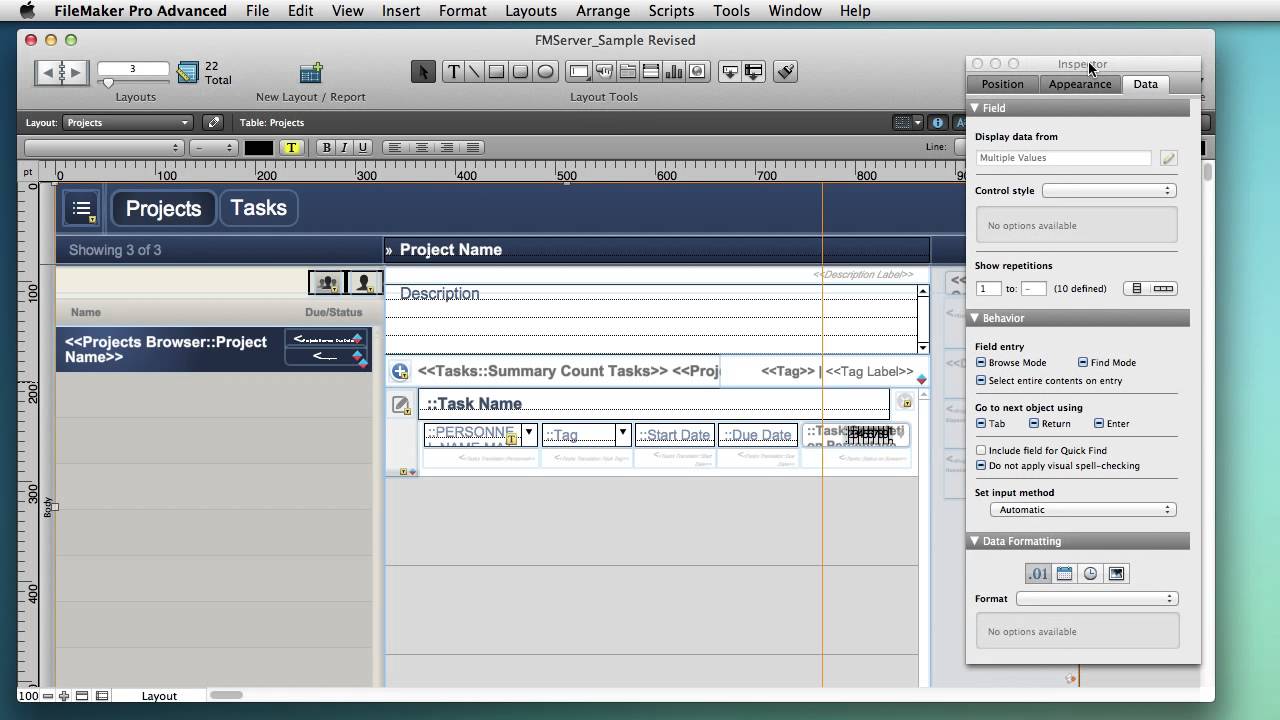The height and width of the screenshot is (720, 1280).
Task: Select the Chart tool
Action: (674, 72)
